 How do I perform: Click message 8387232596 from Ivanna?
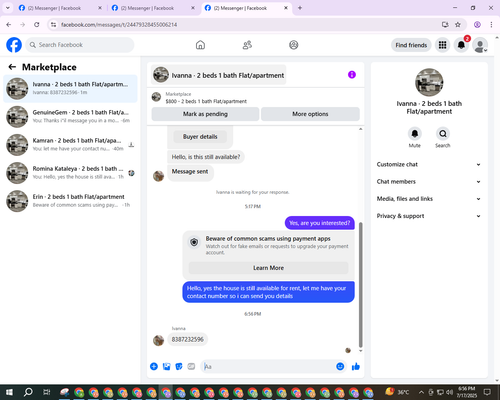pyautogui.click(x=188, y=339)
